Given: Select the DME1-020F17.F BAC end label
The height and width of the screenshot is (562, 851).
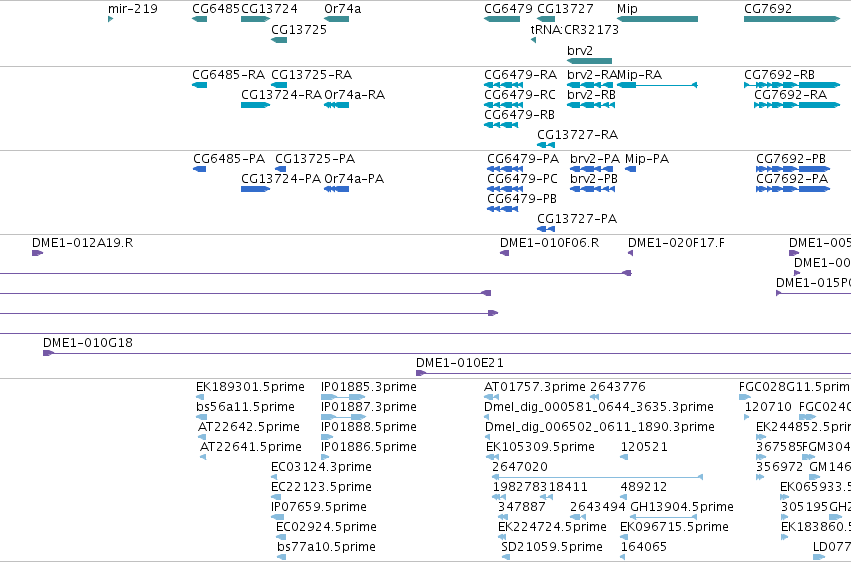Looking at the screenshot, I should tap(676, 242).
